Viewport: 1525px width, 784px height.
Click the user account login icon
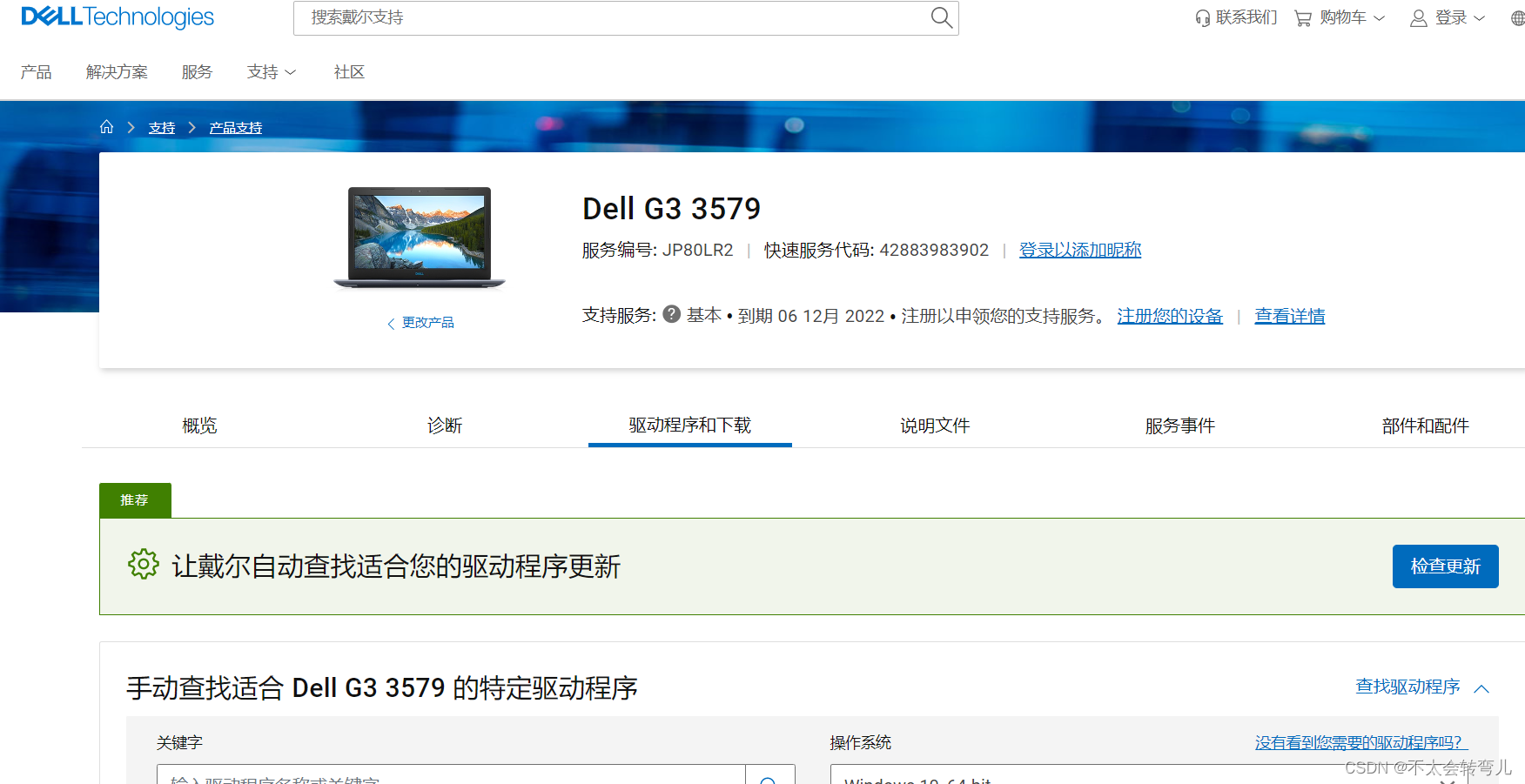coord(1418,18)
